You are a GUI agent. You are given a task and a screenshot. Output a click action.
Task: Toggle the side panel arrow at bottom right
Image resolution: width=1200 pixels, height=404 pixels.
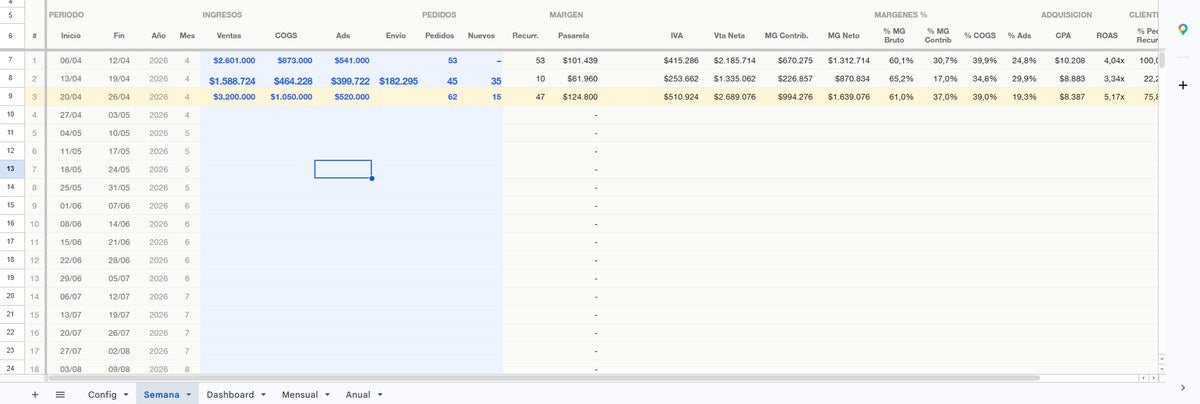(1183, 387)
